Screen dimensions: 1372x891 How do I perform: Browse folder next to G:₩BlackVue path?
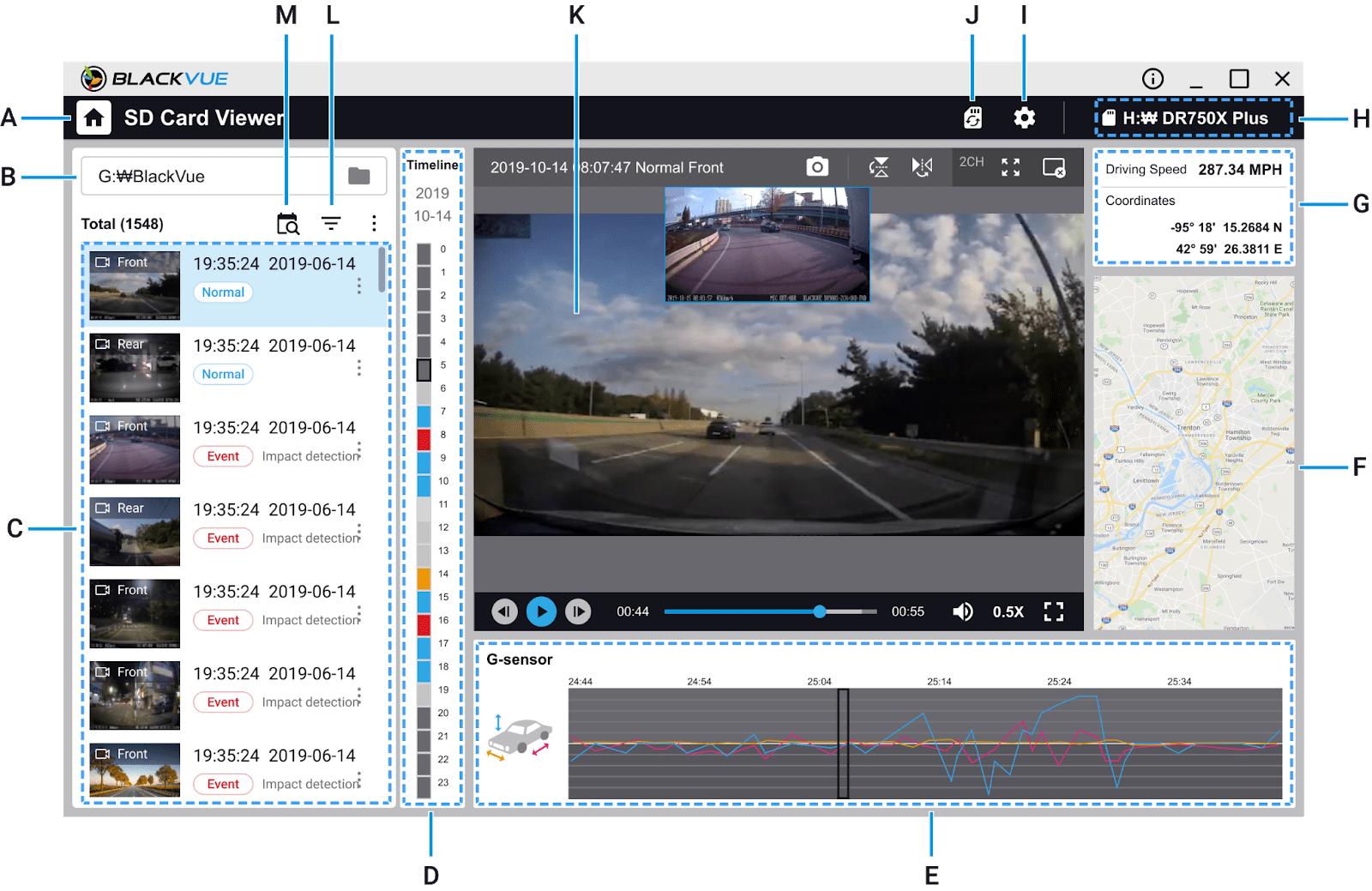pyautogui.click(x=359, y=176)
